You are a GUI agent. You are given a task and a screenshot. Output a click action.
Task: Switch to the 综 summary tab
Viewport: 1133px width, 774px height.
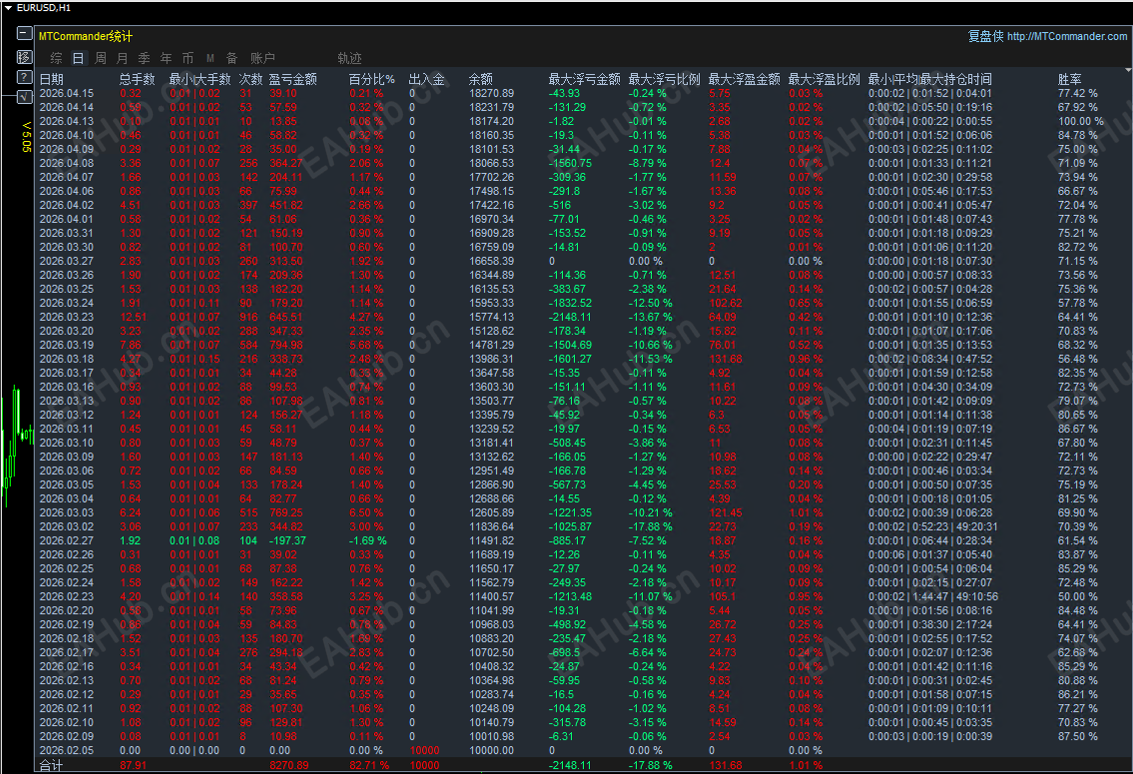56,59
